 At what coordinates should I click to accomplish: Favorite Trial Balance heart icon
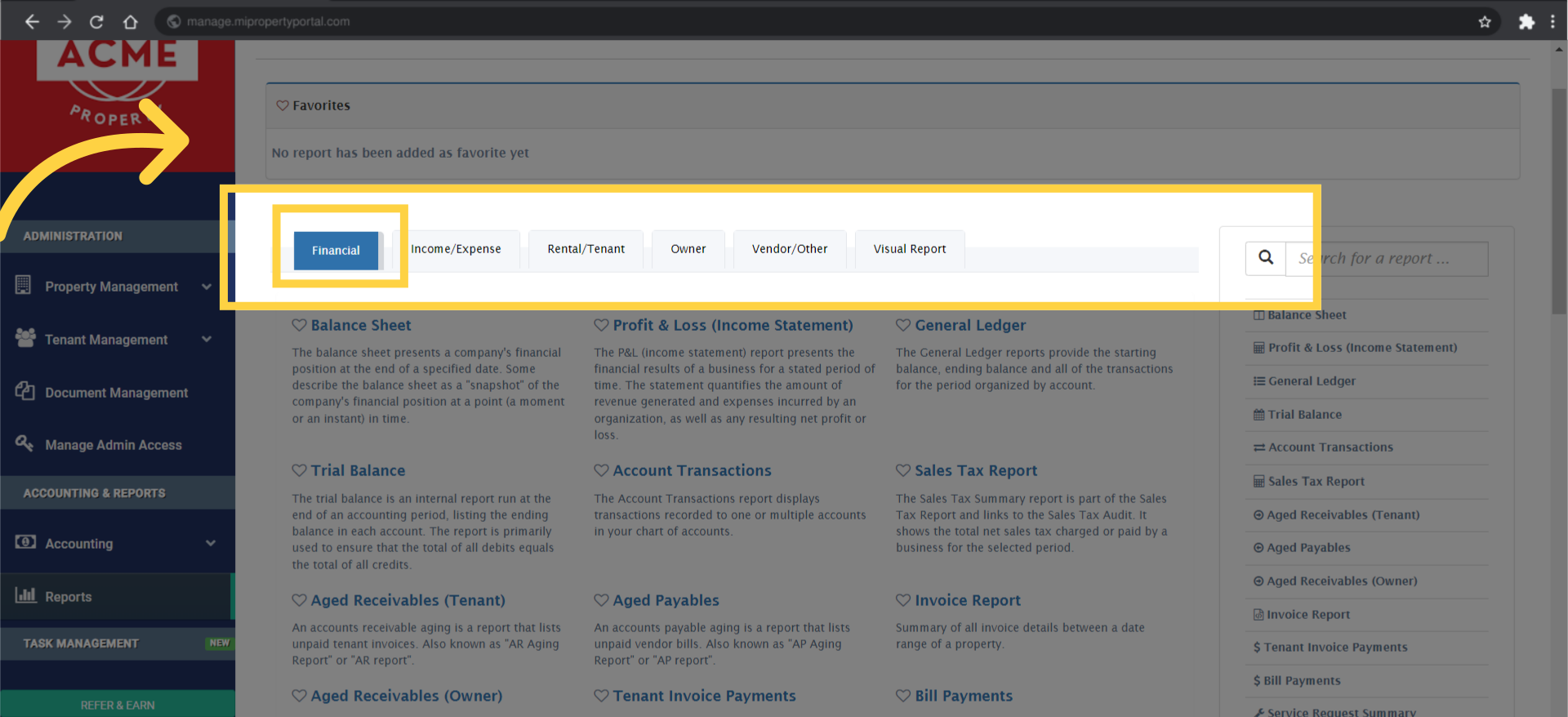coord(300,470)
